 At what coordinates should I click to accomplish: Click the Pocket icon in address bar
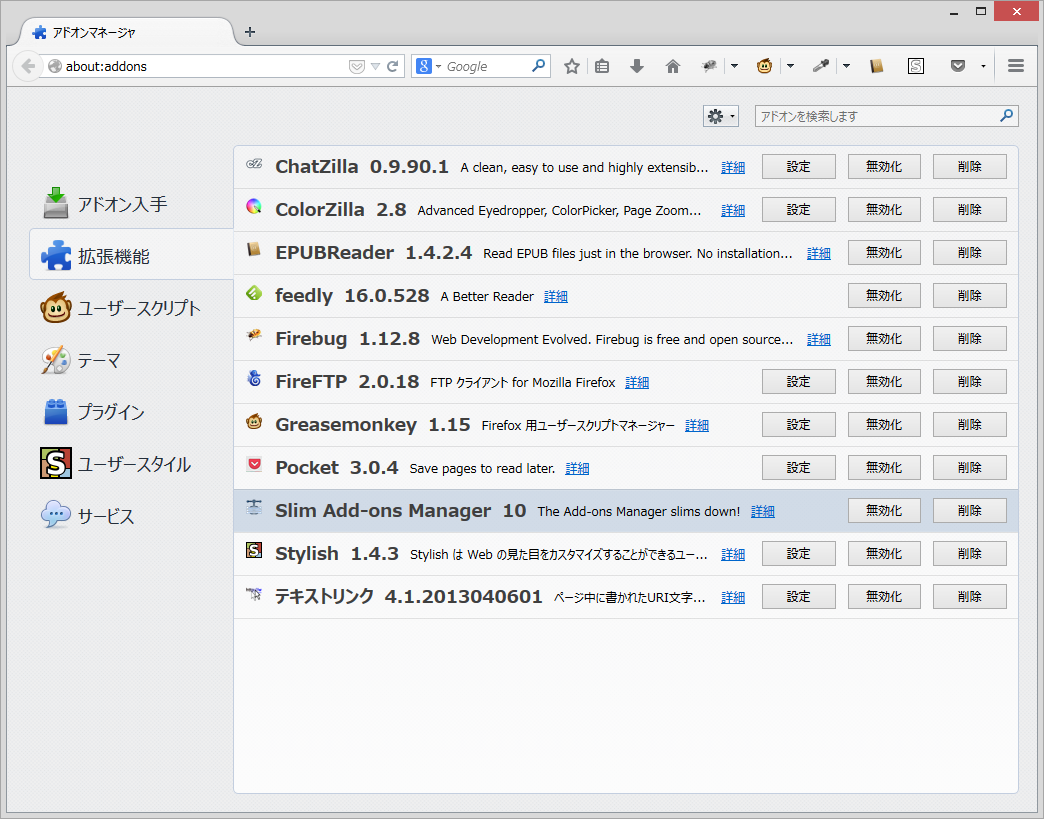tap(357, 66)
